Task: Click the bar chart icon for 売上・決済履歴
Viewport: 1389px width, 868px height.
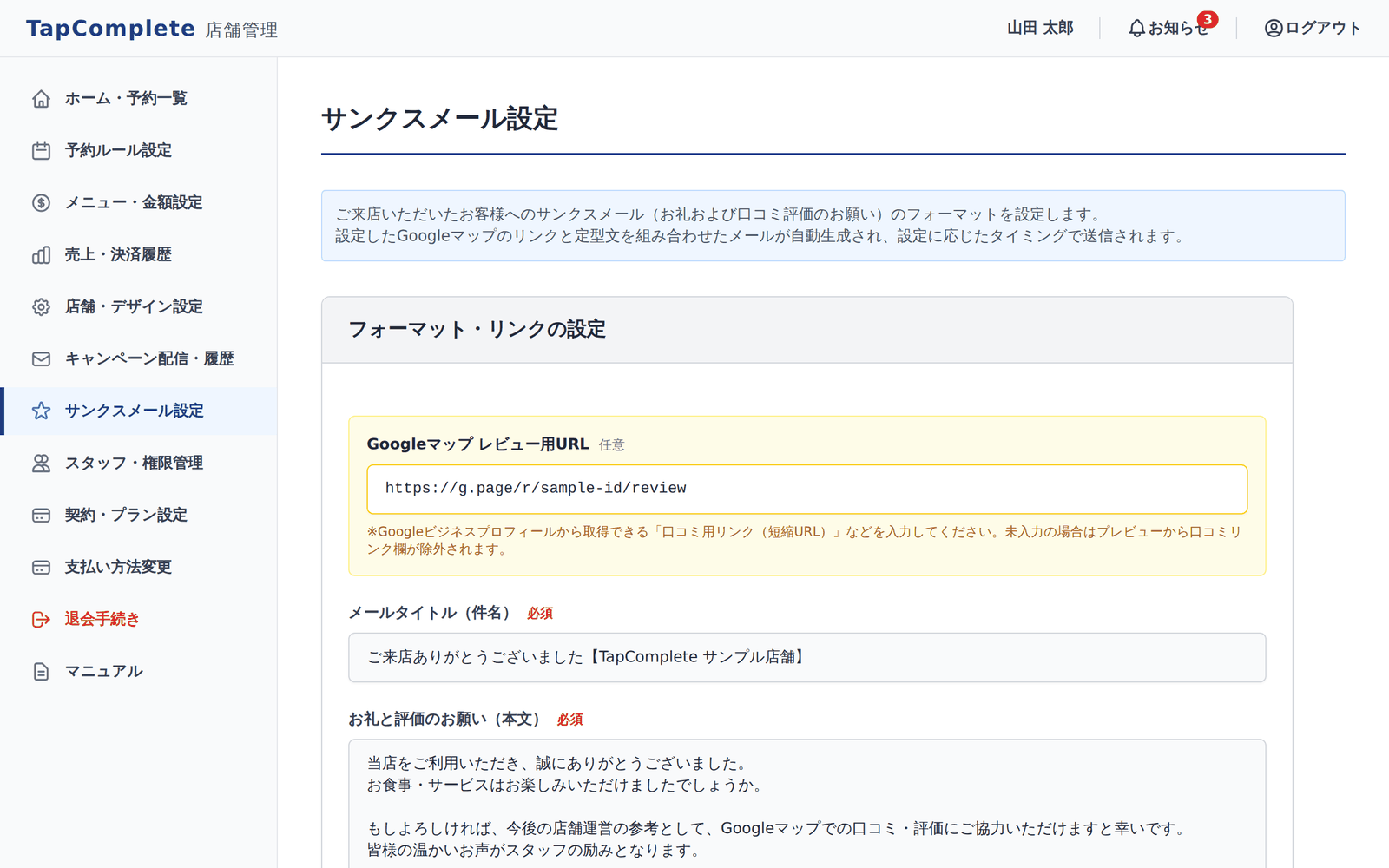Action: tap(41, 254)
